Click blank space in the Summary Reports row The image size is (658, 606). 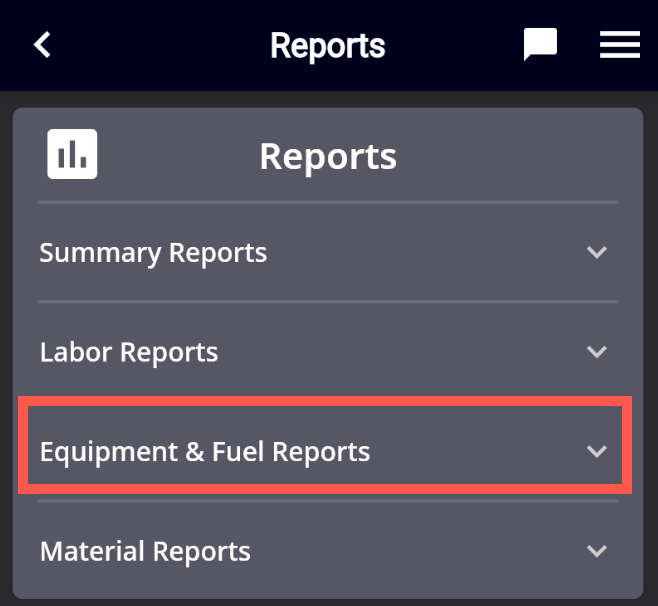point(430,252)
